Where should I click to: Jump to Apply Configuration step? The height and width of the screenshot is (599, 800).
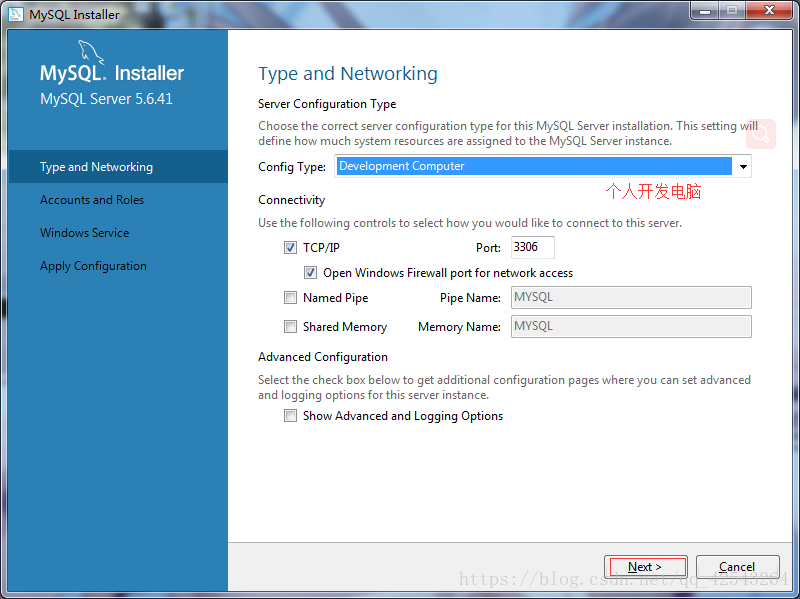click(93, 266)
